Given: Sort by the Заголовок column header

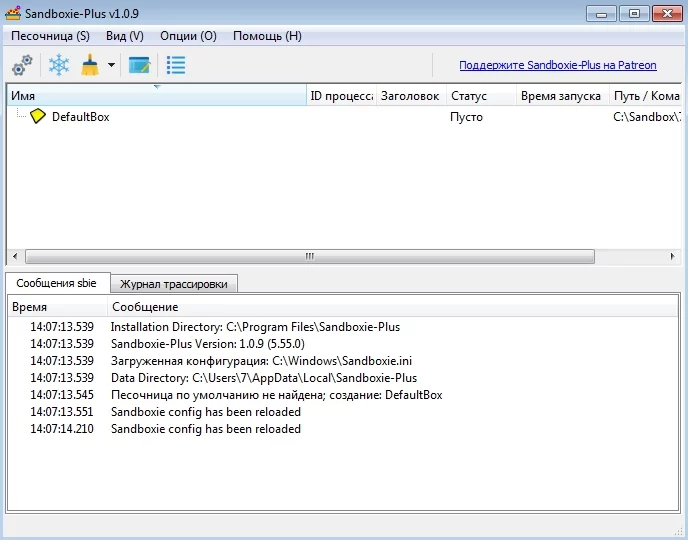Looking at the screenshot, I should tap(411, 96).
